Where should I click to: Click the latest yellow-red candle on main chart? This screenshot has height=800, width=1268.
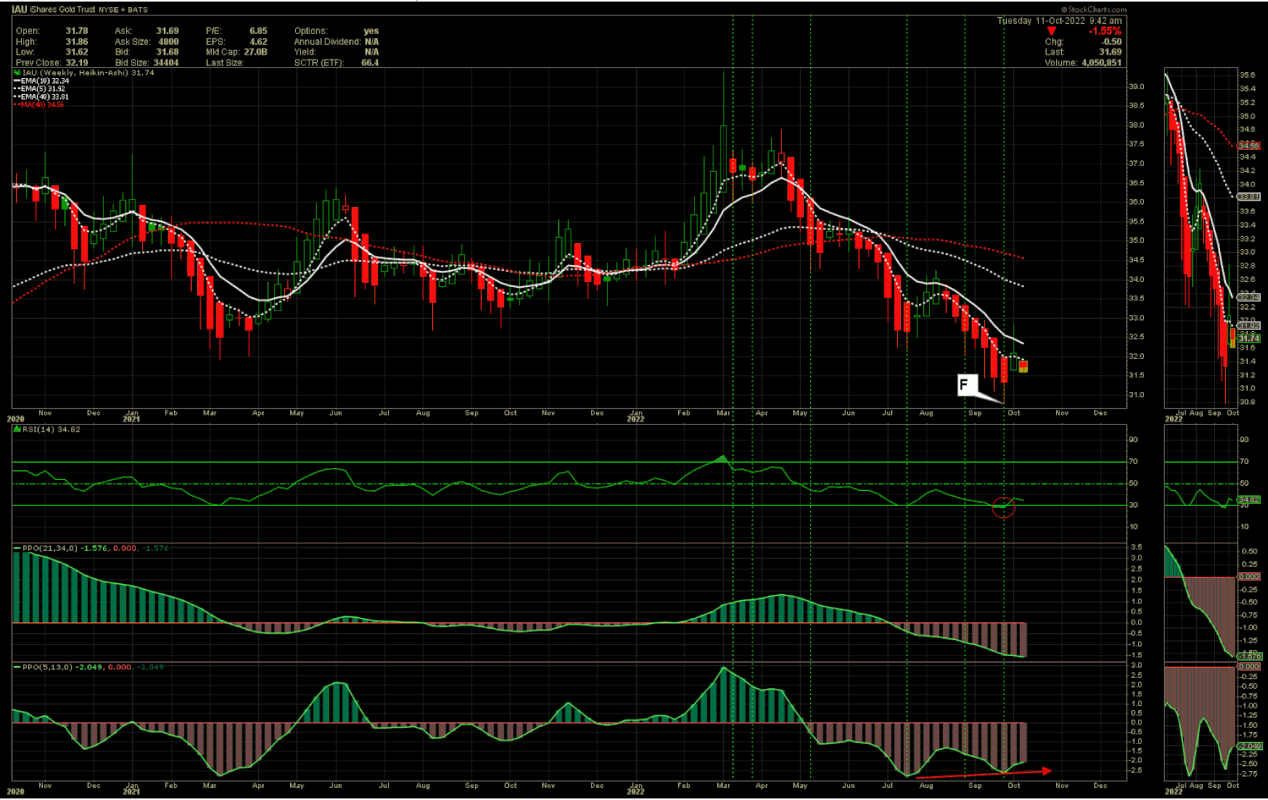[x=1023, y=366]
